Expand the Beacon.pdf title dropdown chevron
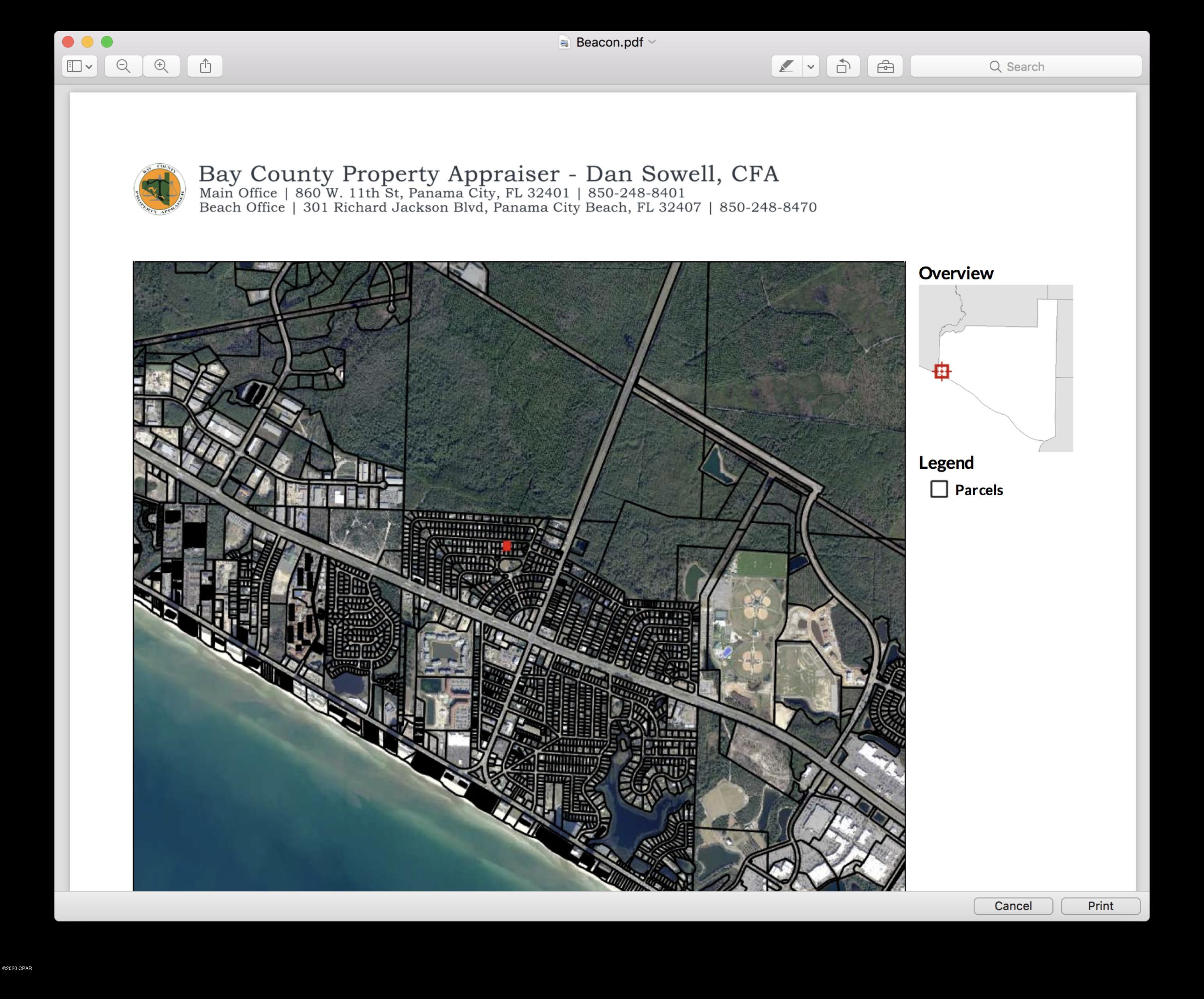This screenshot has width=1204, height=999. (653, 42)
